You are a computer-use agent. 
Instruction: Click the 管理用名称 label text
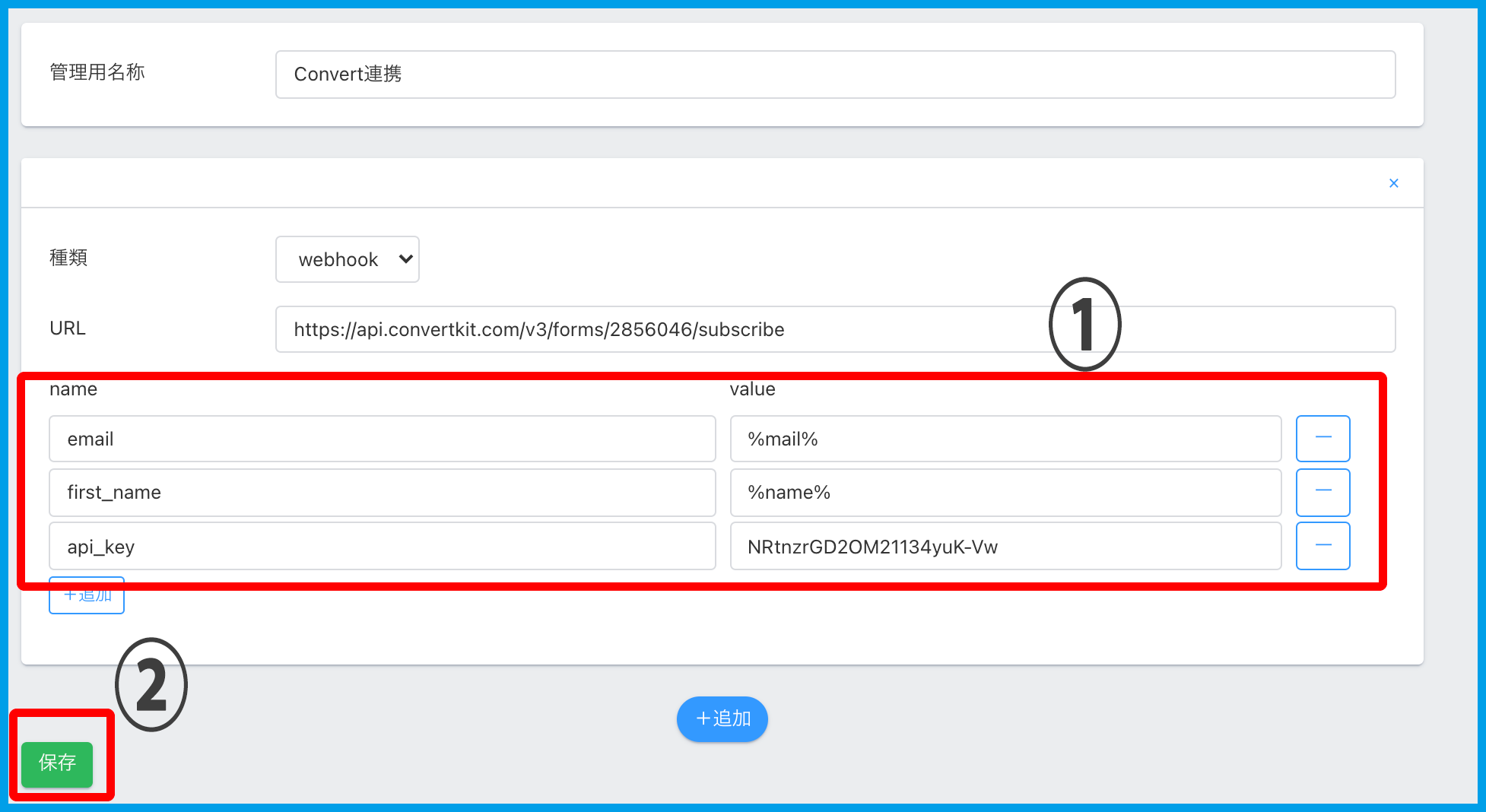pos(97,72)
